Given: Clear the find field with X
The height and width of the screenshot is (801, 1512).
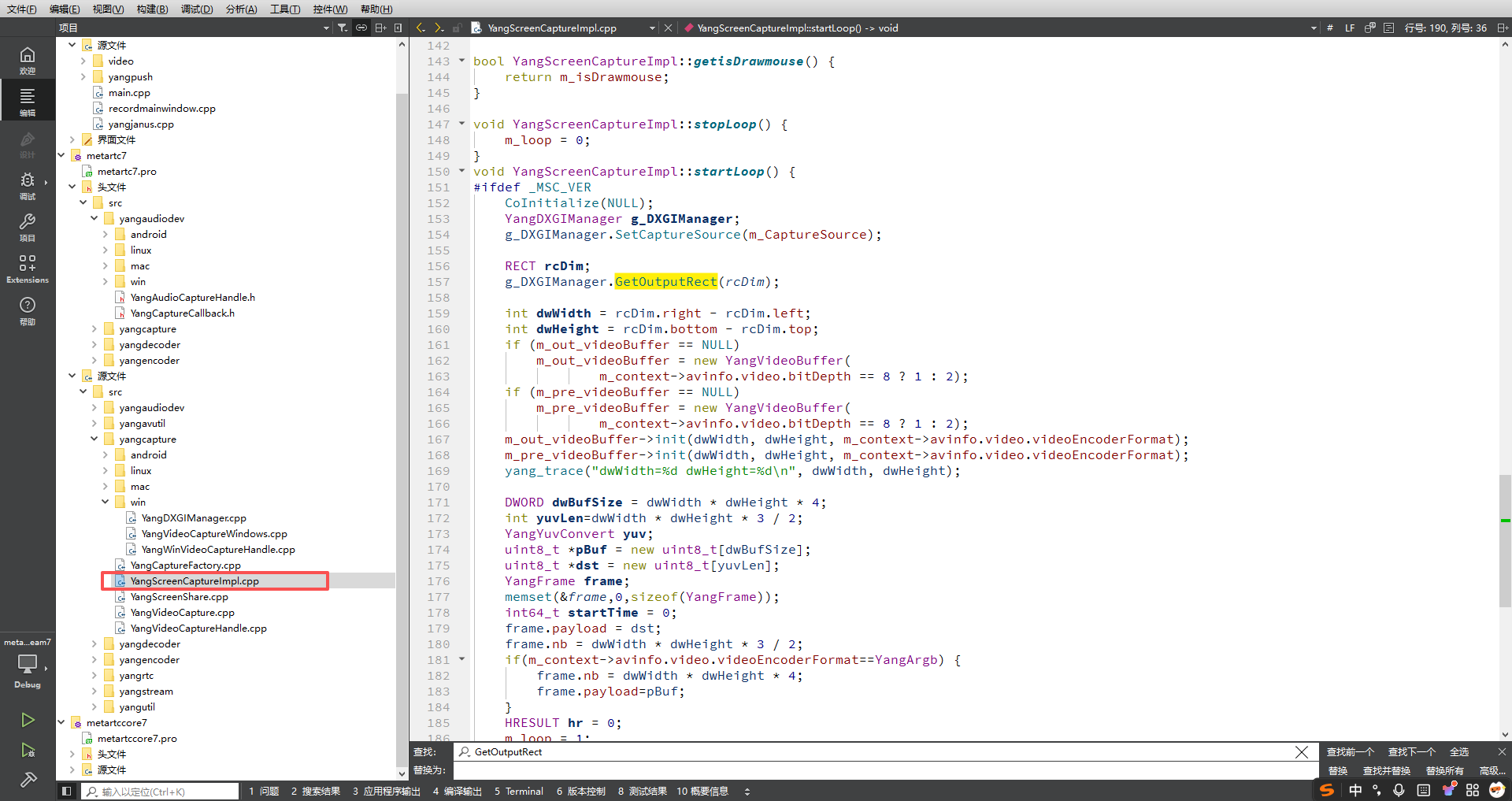Looking at the screenshot, I should (x=1302, y=752).
